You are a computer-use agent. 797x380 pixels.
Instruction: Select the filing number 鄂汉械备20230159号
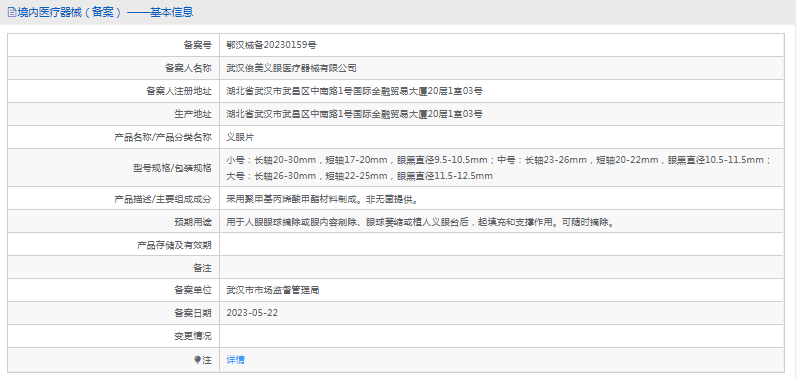[x=271, y=45]
